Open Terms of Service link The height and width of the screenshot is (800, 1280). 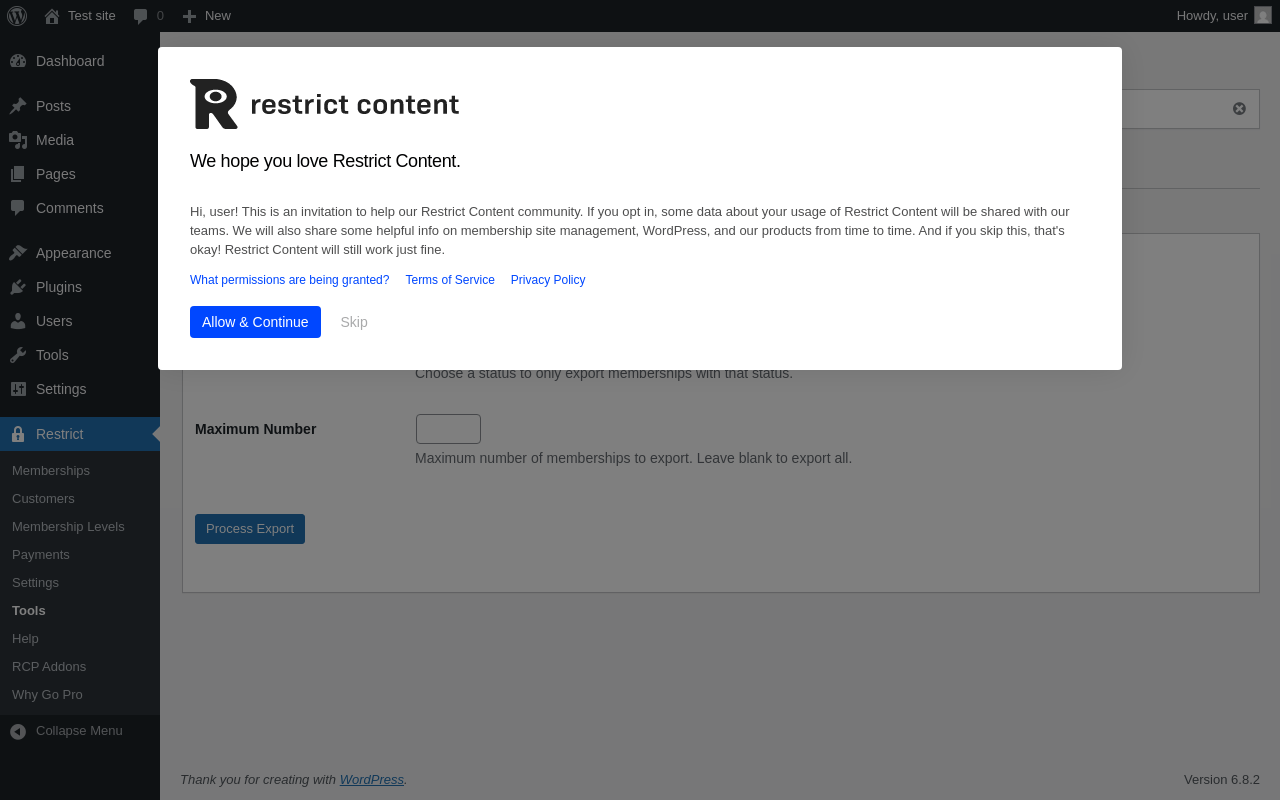[x=450, y=280]
